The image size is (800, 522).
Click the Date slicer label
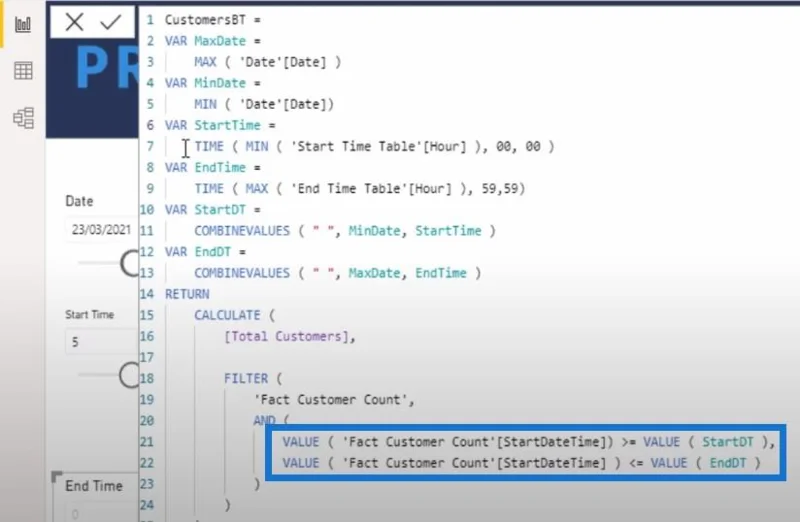pos(79,201)
